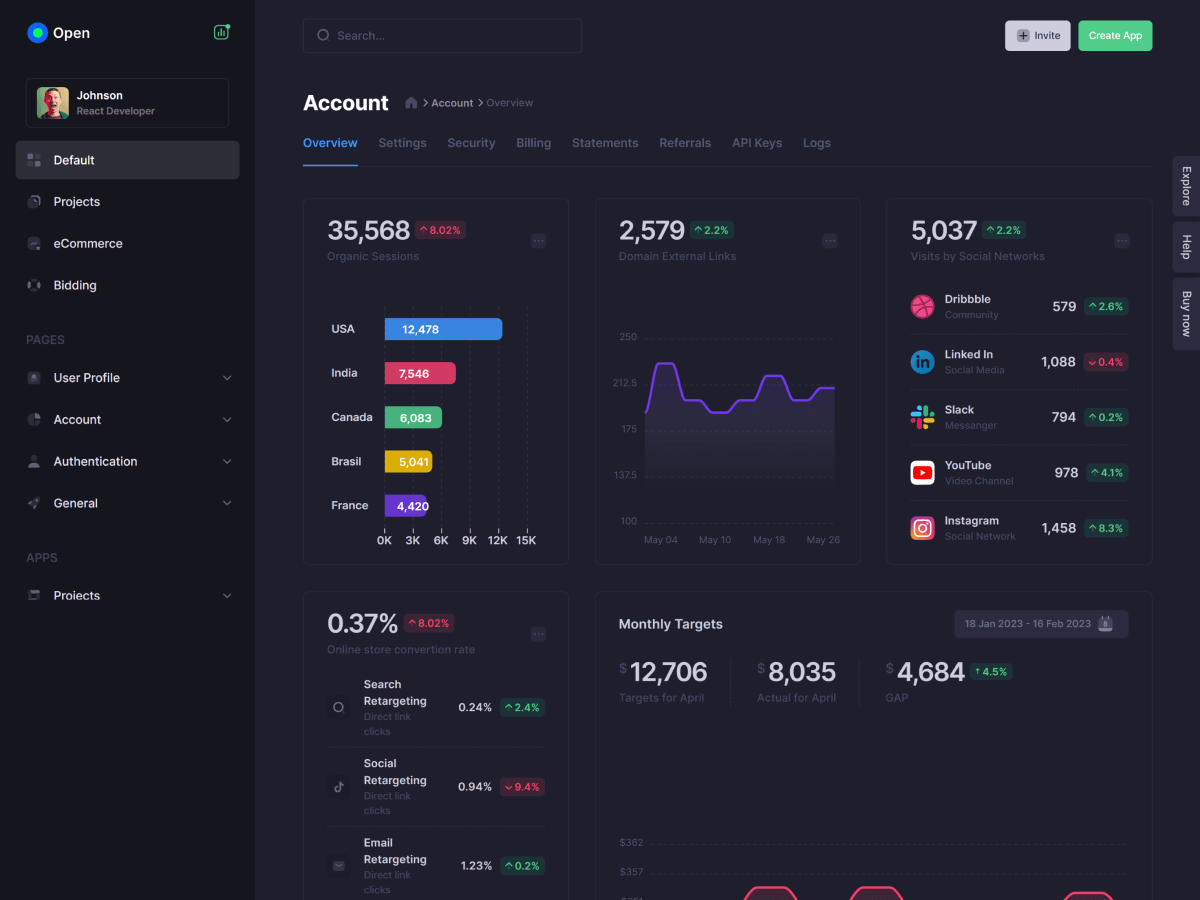1200x900 pixels.
Task: Click the Instagram social network icon
Action: click(x=922, y=528)
